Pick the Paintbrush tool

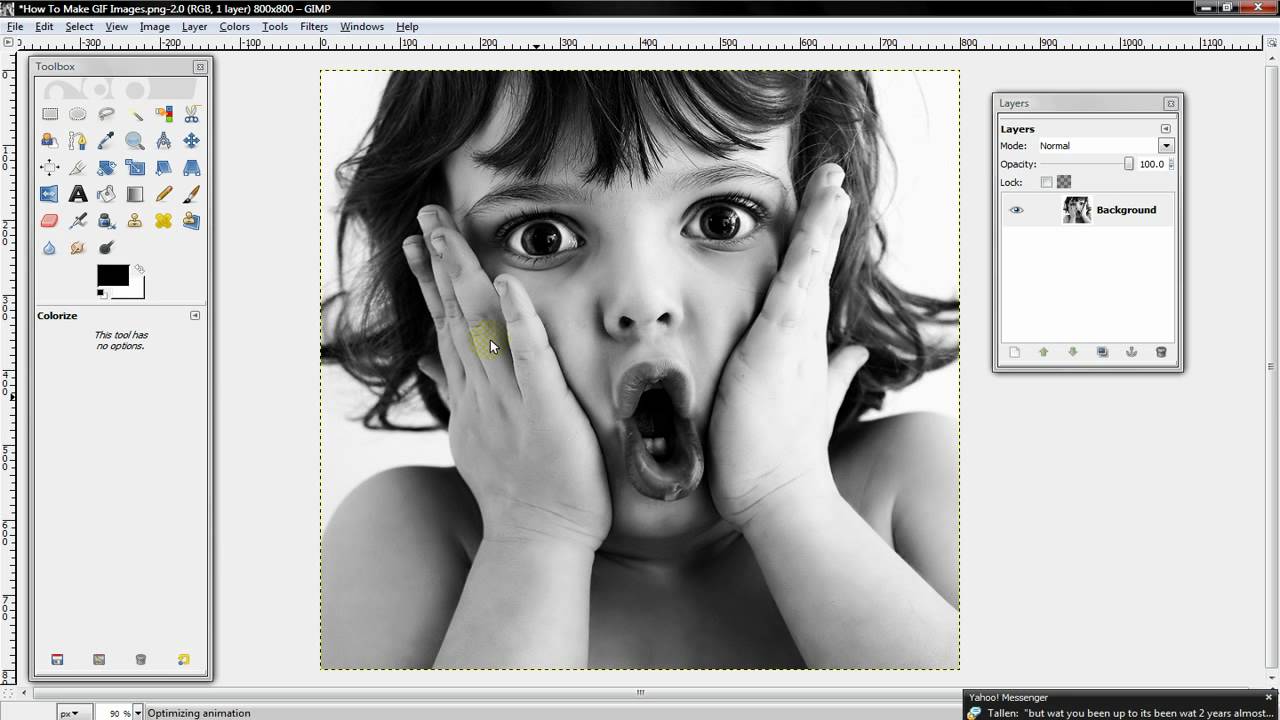(x=191, y=194)
